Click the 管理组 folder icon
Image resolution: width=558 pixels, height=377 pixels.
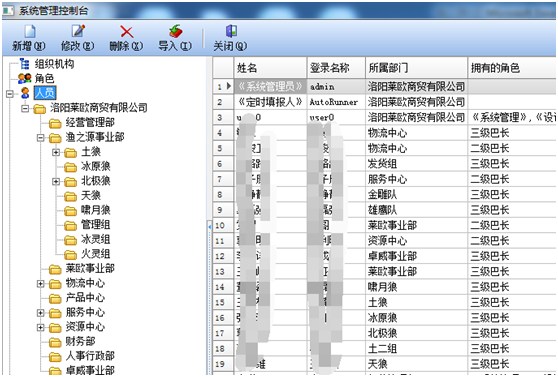coord(70,225)
